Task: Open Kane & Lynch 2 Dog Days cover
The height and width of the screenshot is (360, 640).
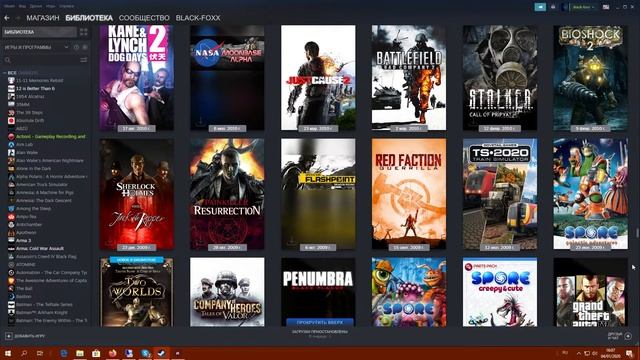Action: click(x=137, y=78)
